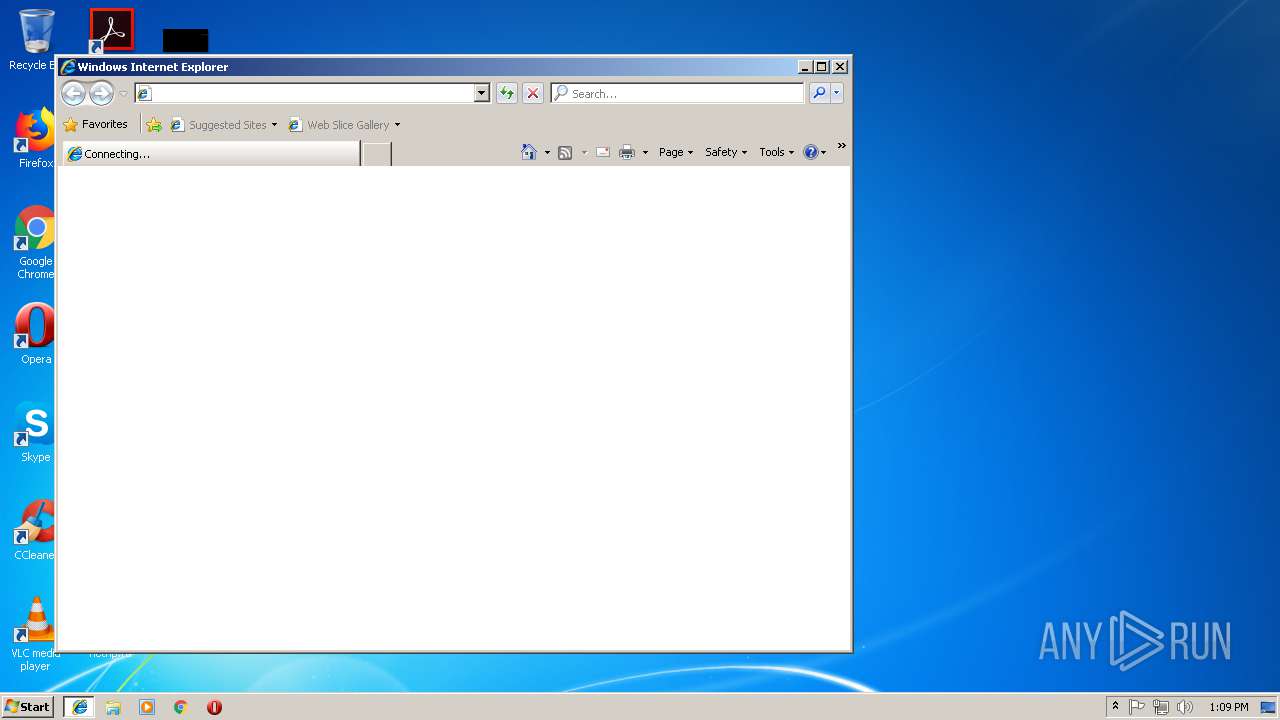Show more command bar items chevron

coord(841,146)
